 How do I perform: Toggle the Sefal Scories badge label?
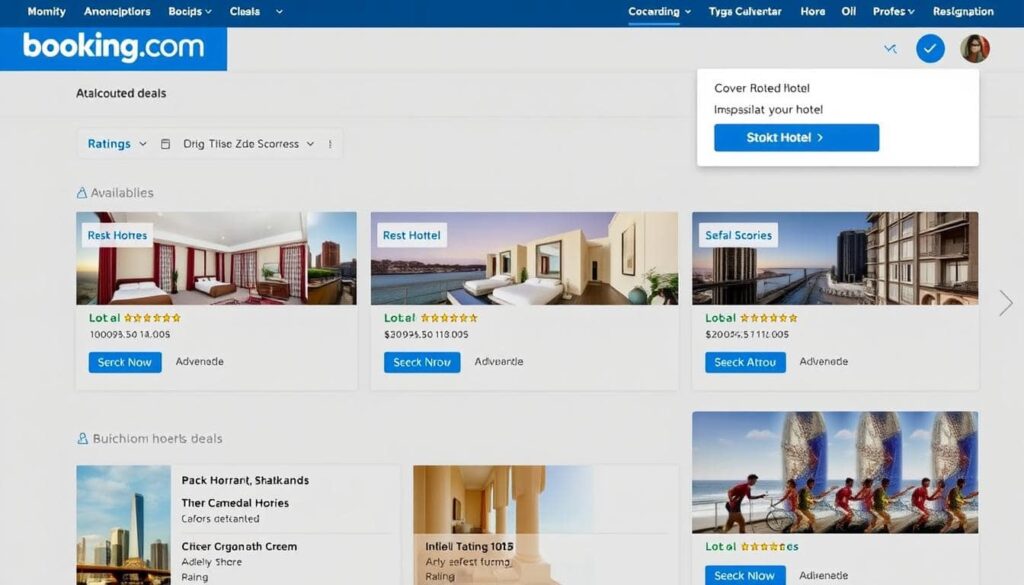[737, 234]
